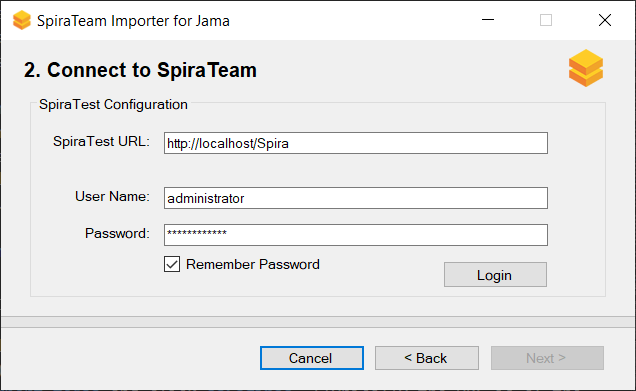Select the Password input field

(356, 235)
